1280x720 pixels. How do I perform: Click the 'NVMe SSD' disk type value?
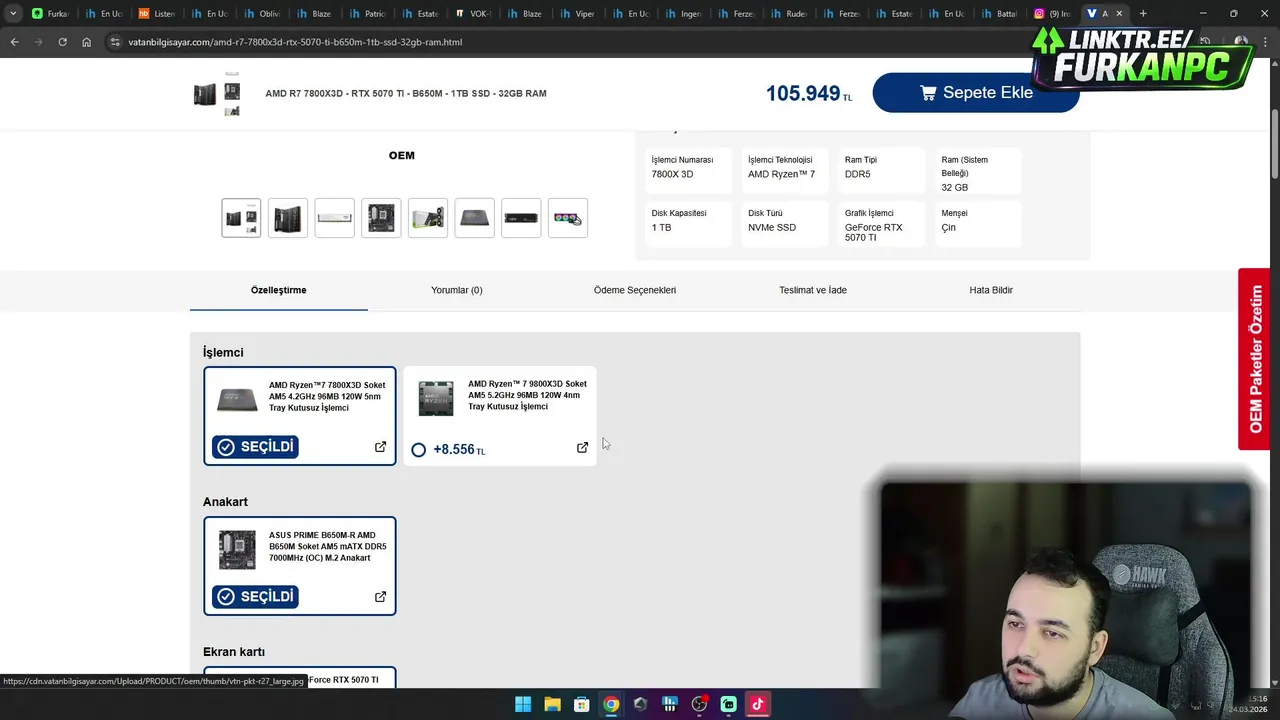point(772,227)
